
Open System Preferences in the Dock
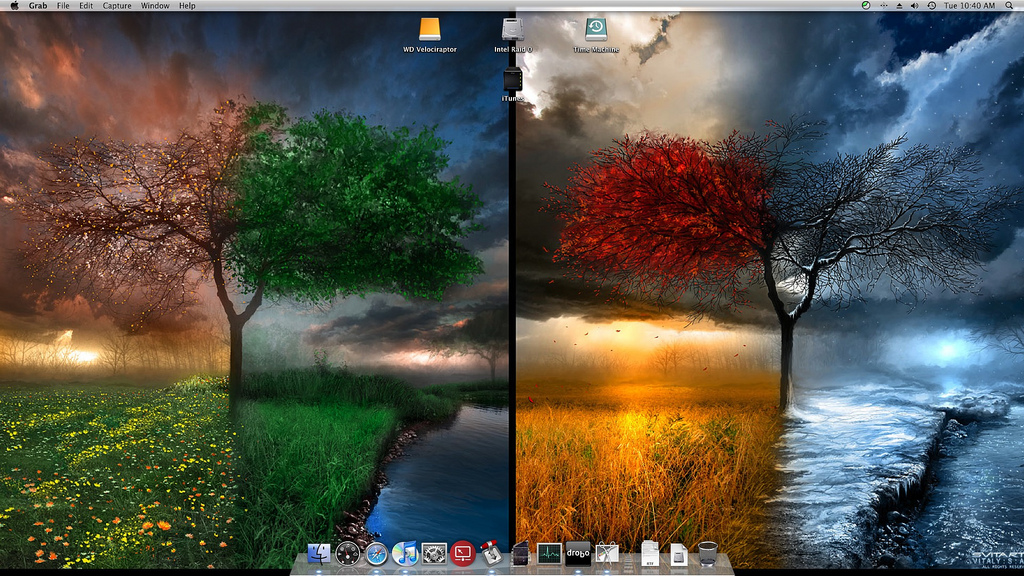click(x=434, y=554)
